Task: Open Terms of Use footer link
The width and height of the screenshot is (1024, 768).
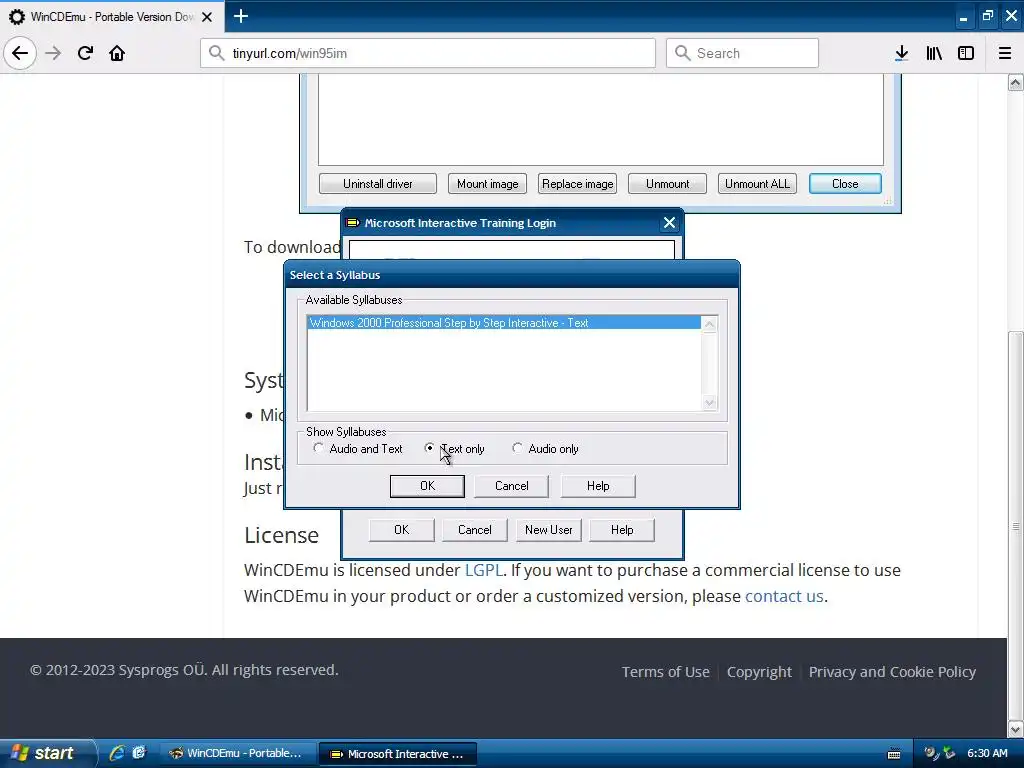Action: (665, 672)
